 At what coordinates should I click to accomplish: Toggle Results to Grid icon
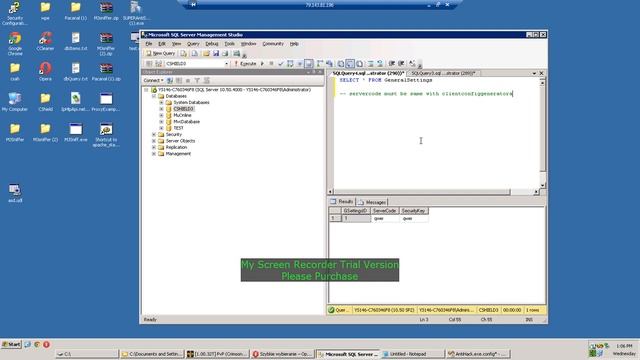350,64
